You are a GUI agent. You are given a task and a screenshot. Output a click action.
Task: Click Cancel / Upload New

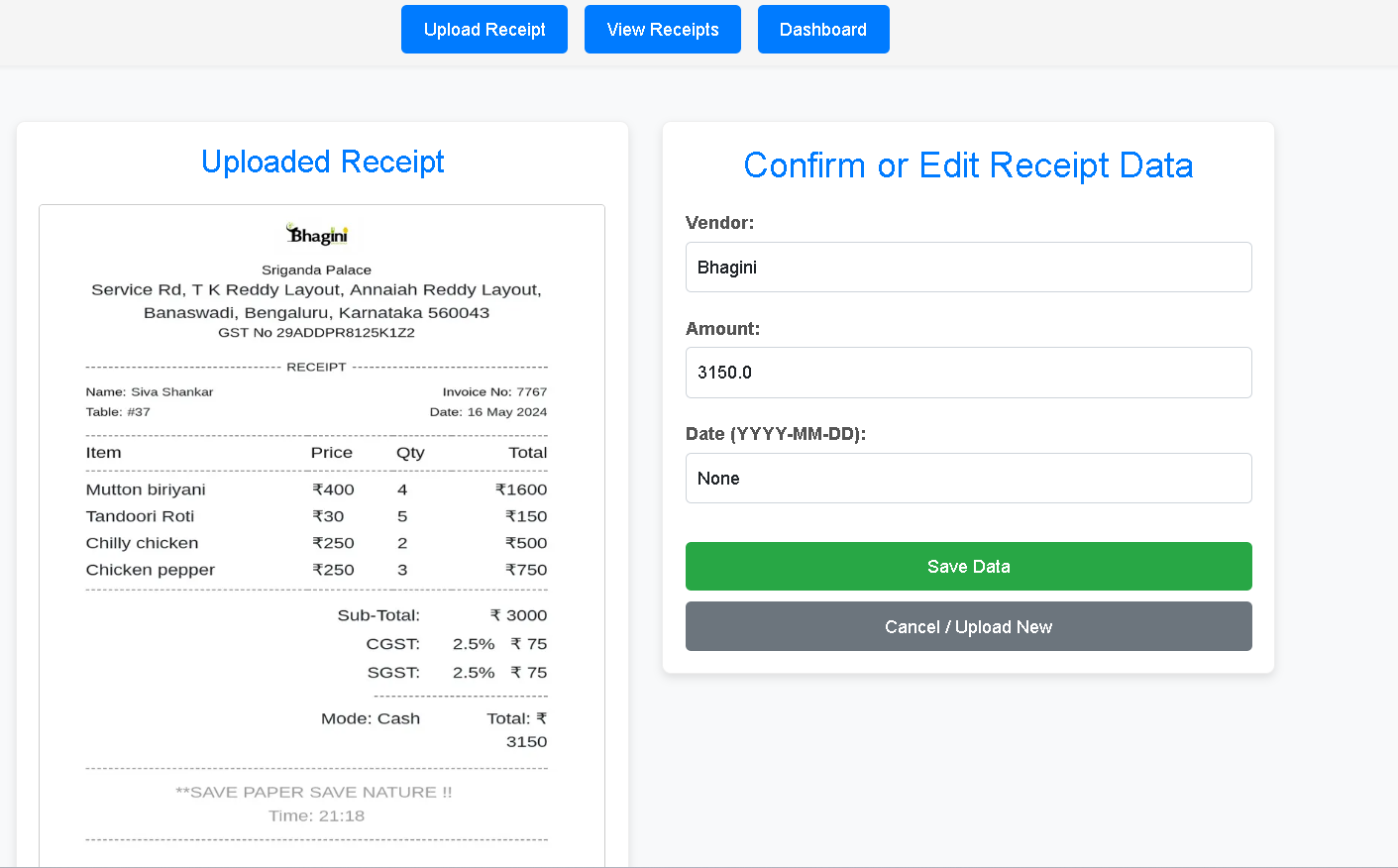tap(968, 626)
